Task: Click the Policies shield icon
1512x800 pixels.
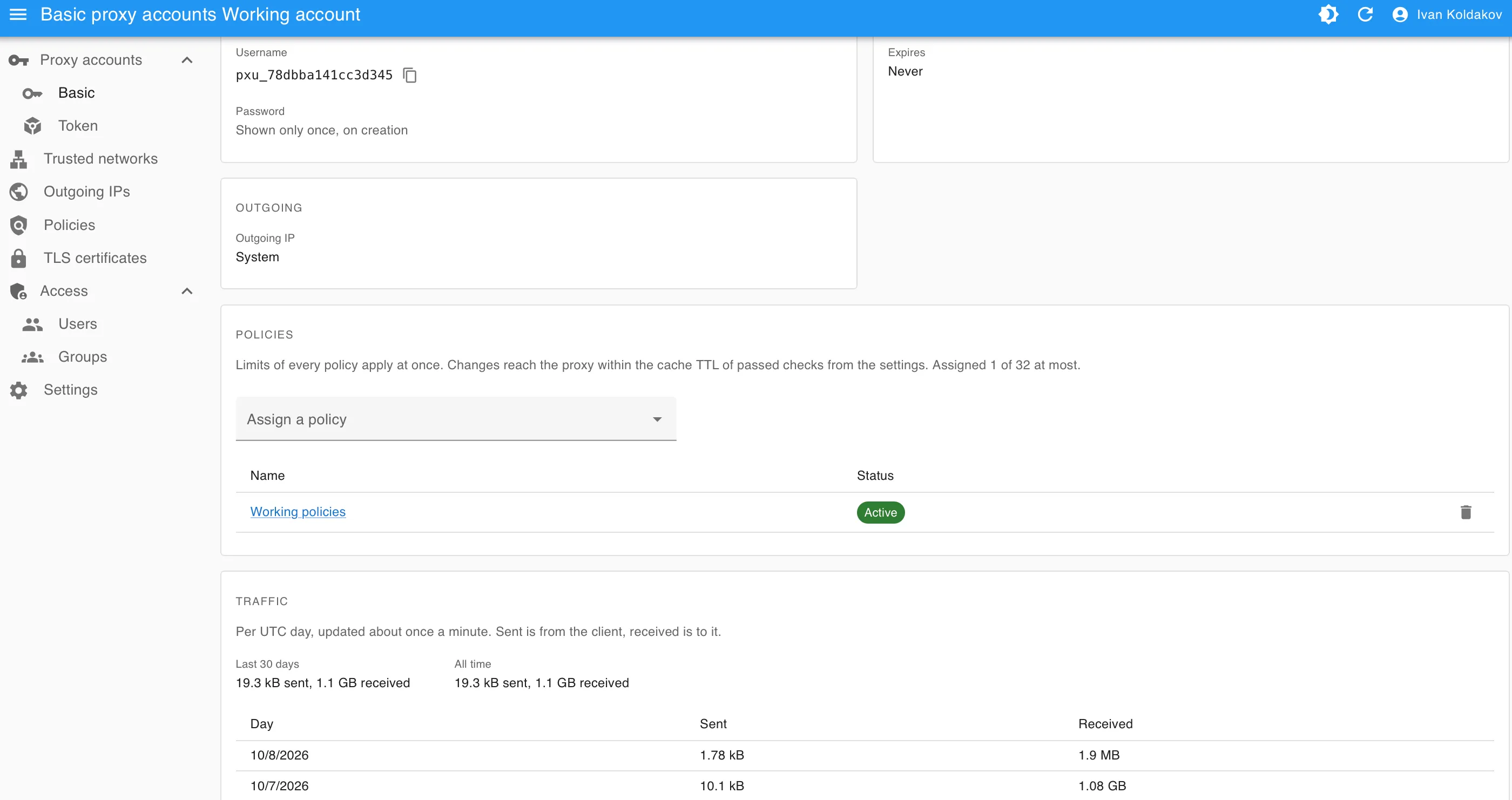Action: pyautogui.click(x=18, y=225)
